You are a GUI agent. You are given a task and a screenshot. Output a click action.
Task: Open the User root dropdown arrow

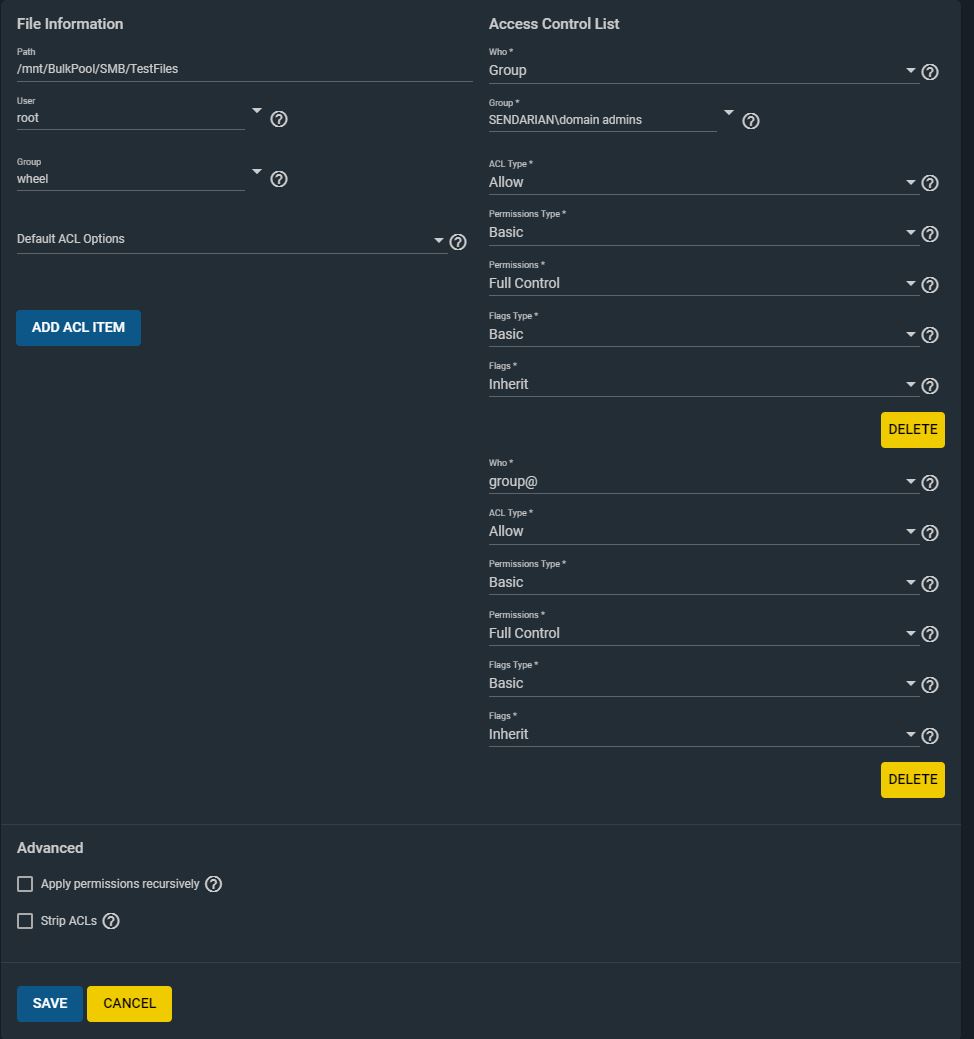pyautogui.click(x=257, y=111)
